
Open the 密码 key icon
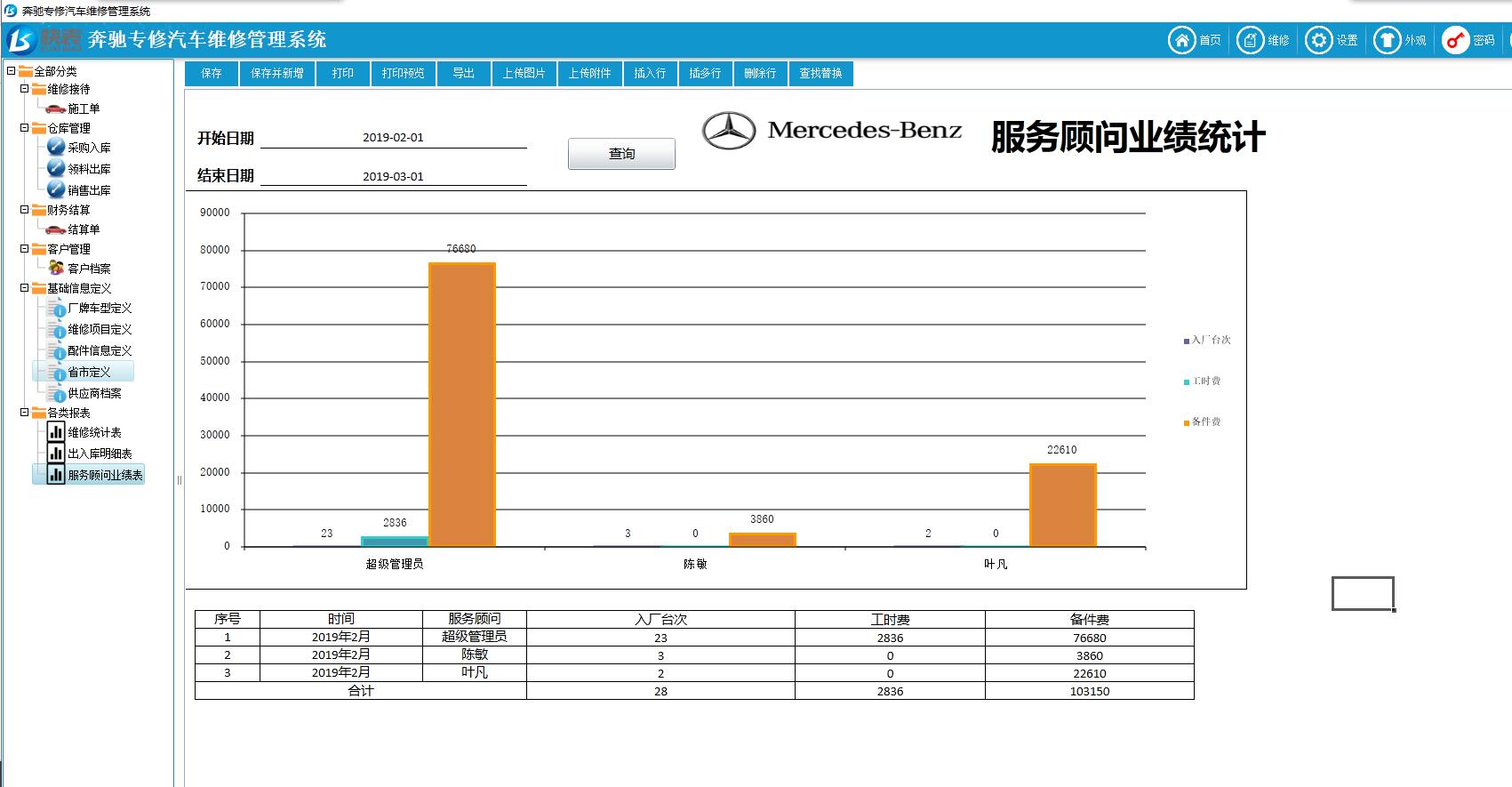(1455, 40)
